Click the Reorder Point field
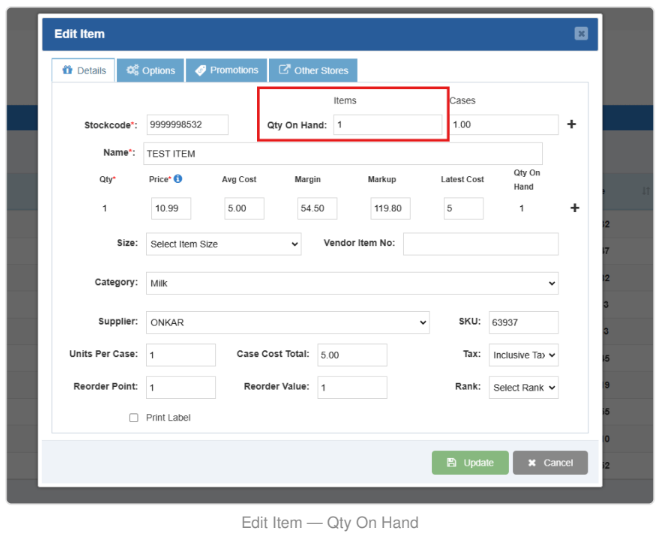Image resolution: width=662 pixels, height=536 pixels. click(x=181, y=387)
